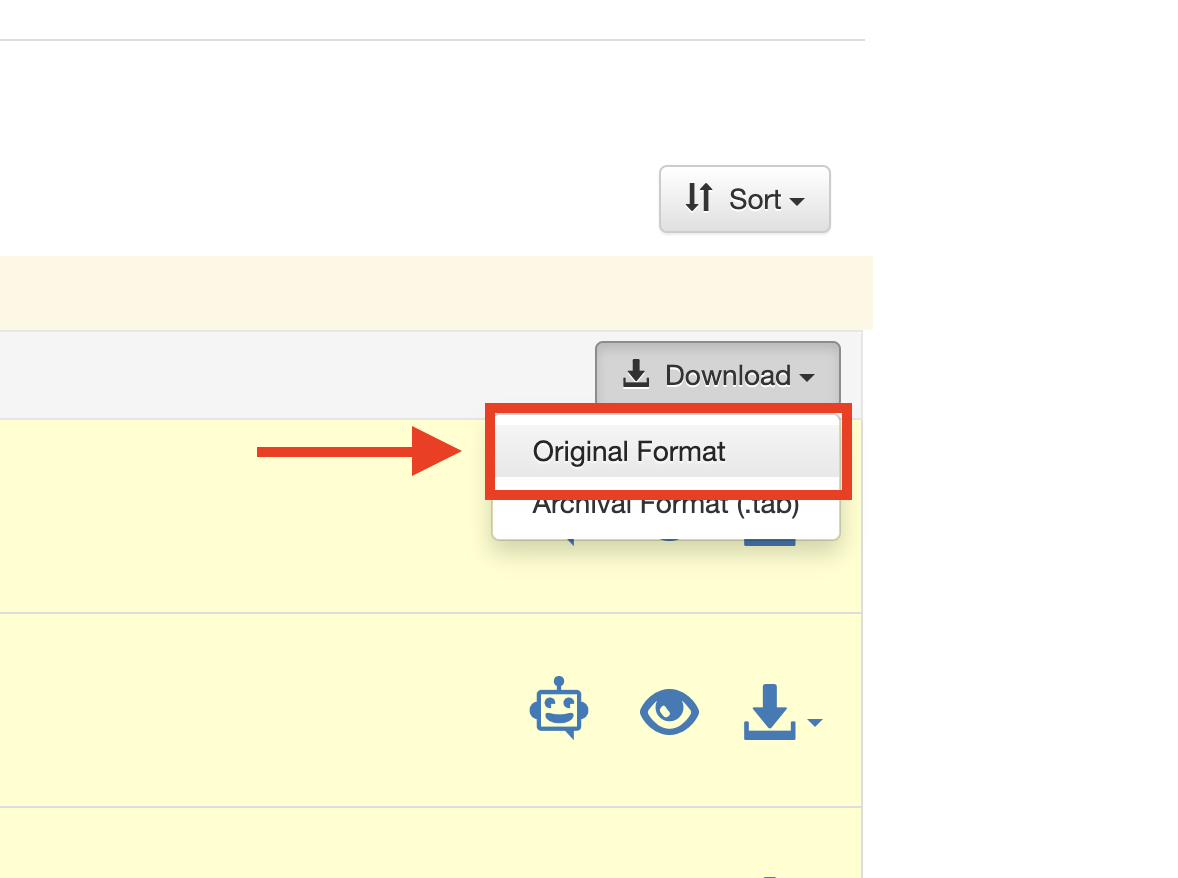
Task: Select Archival Format (.tab) option
Action: (x=665, y=507)
